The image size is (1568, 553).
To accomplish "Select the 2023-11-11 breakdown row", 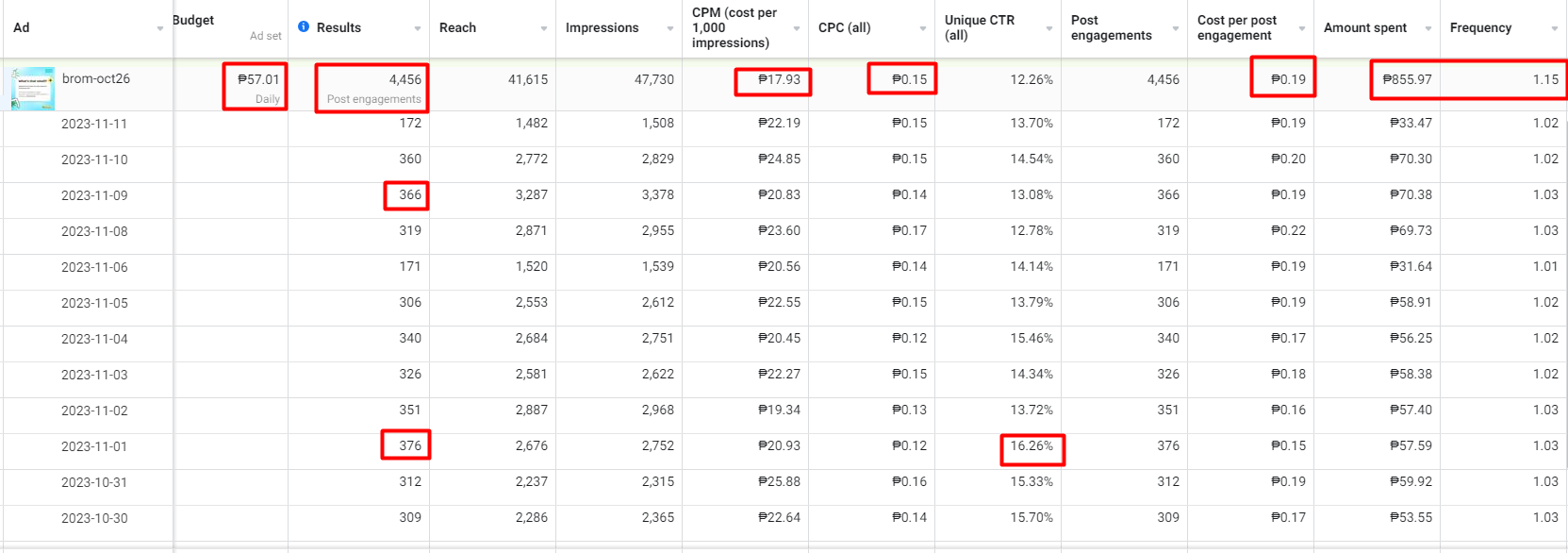I will coord(94,124).
